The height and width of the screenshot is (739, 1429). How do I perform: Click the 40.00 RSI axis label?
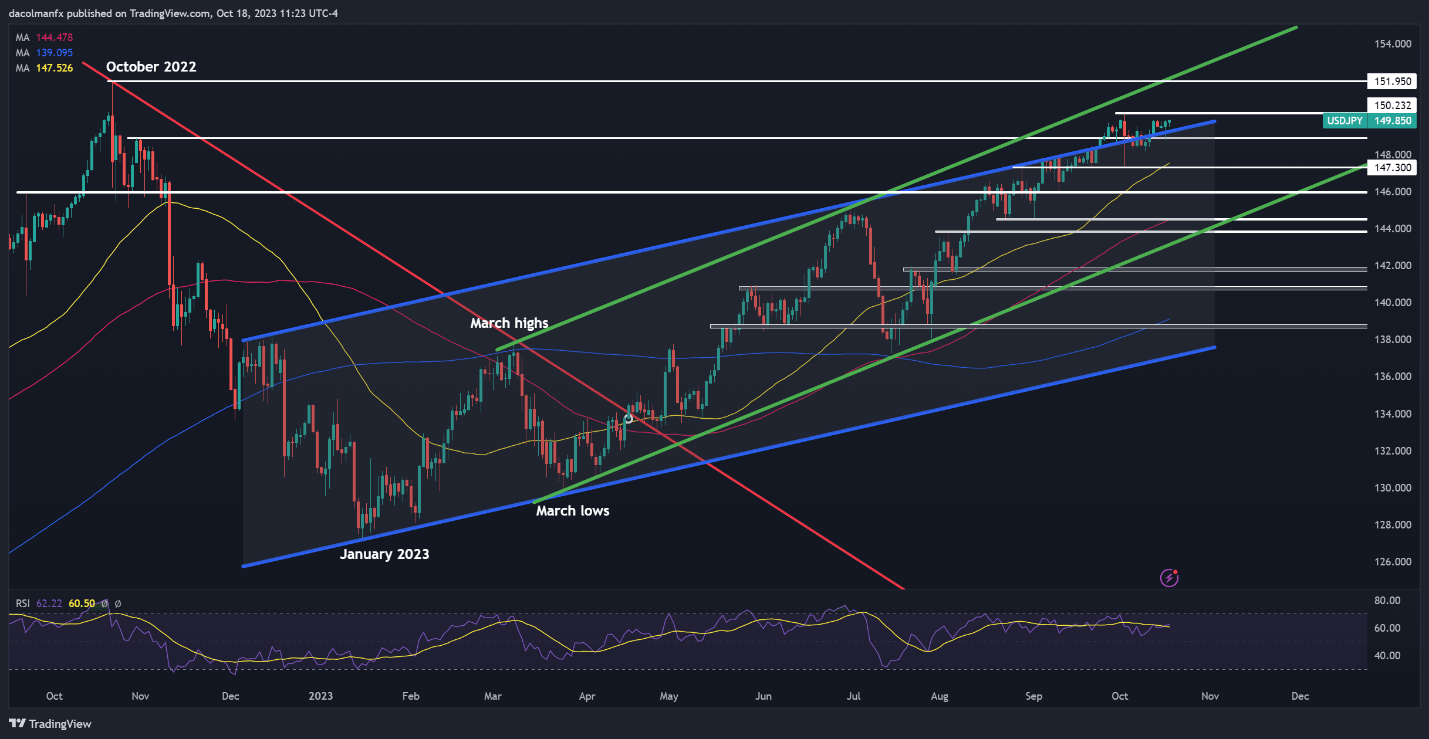tap(1388, 656)
